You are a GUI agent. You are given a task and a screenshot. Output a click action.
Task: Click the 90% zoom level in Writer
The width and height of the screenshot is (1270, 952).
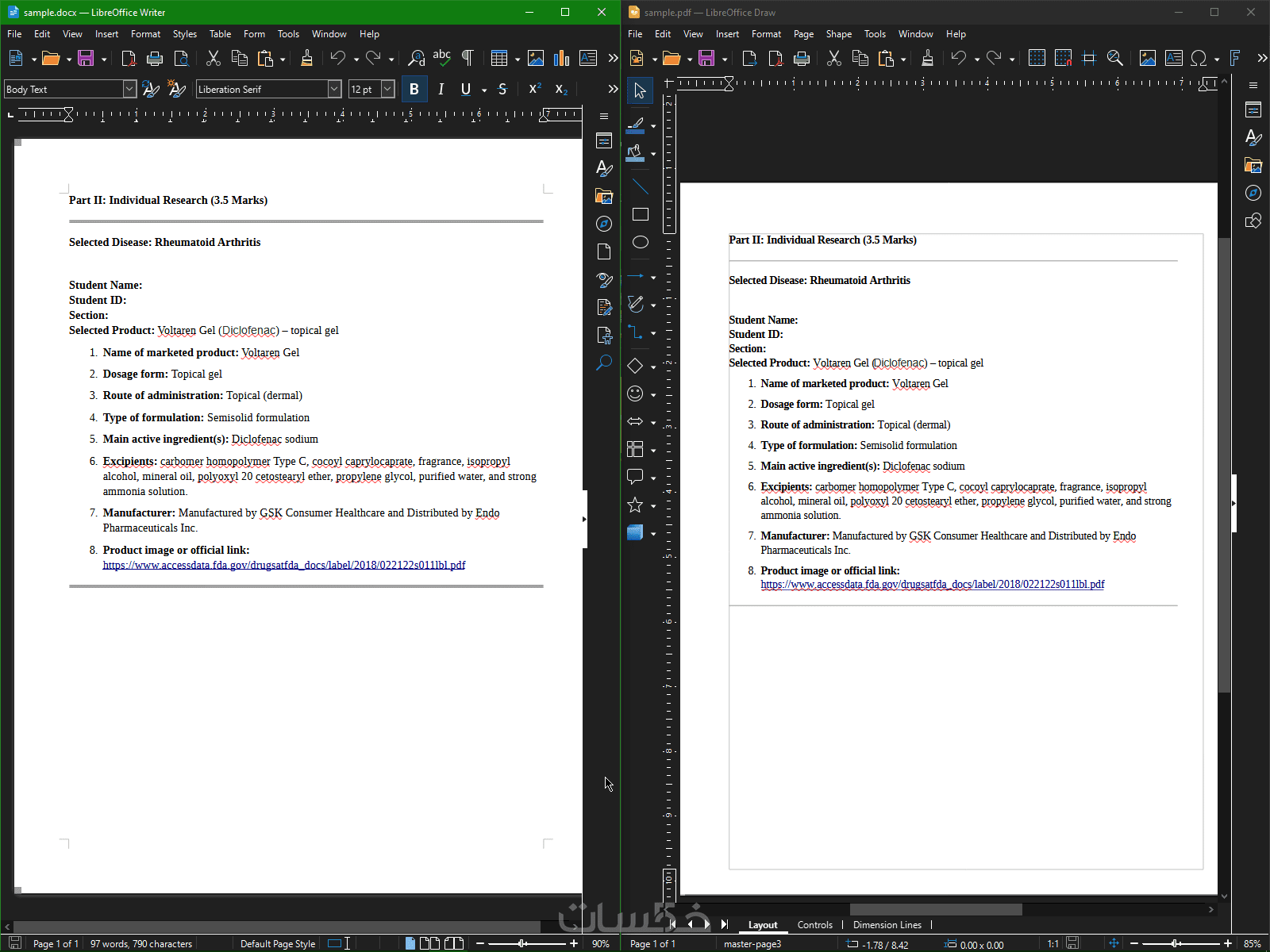(x=601, y=944)
